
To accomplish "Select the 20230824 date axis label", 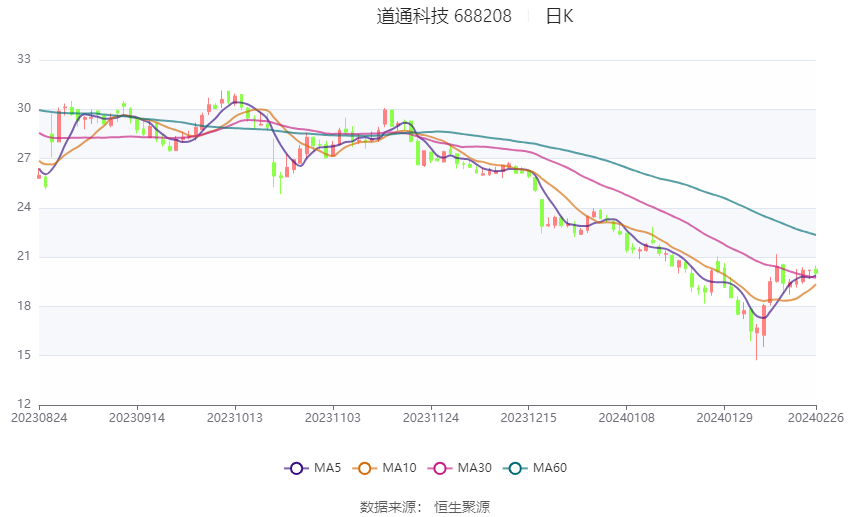I will [x=39, y=418].
